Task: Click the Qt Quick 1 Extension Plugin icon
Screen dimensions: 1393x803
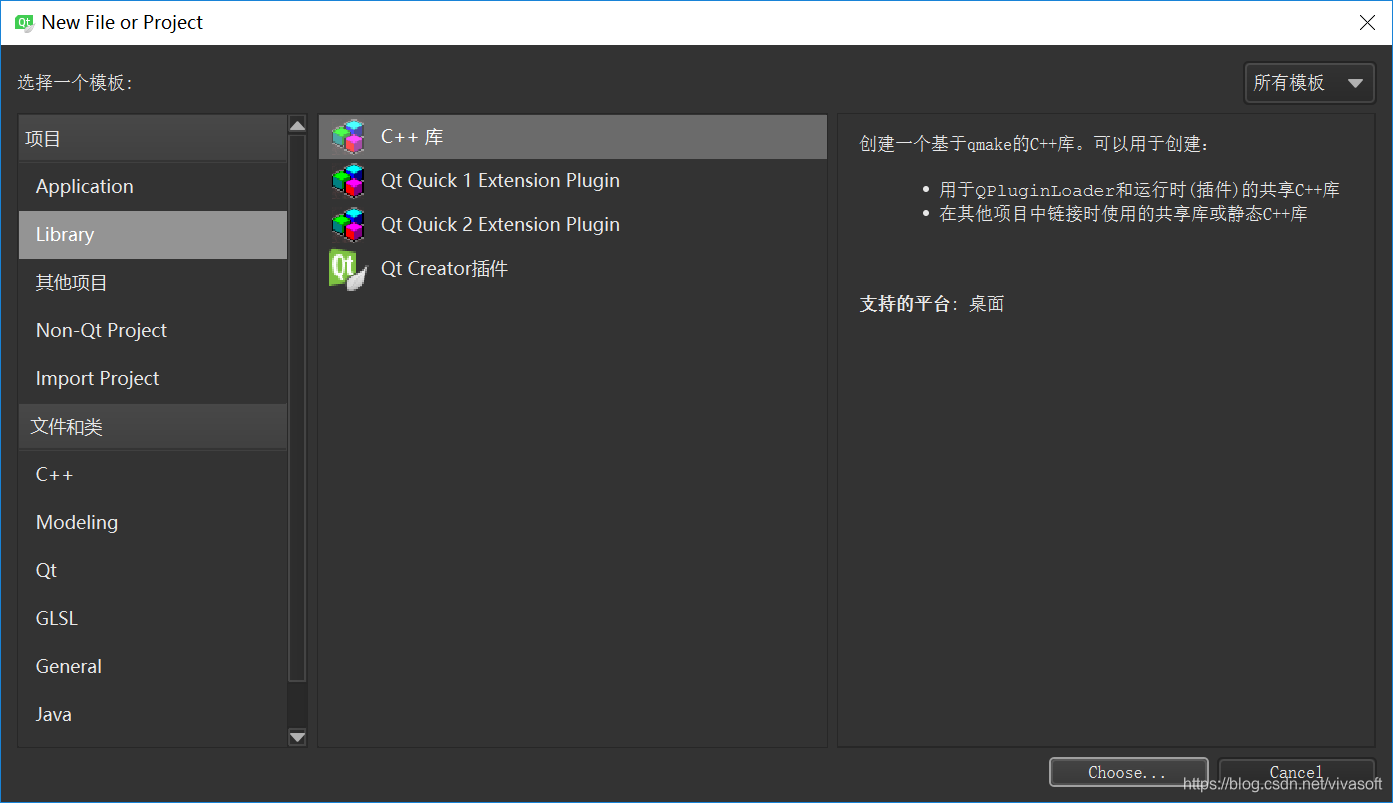Action: 348,181
